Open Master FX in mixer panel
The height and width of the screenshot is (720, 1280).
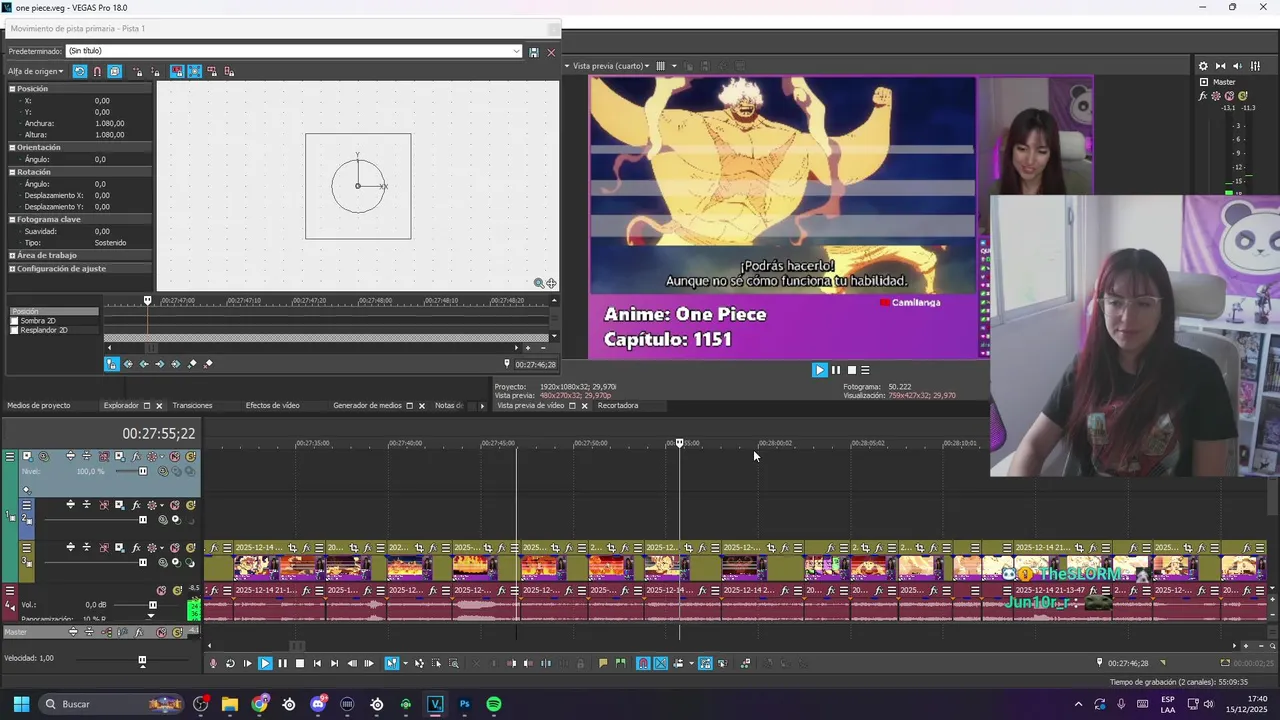click(1203, 96)
